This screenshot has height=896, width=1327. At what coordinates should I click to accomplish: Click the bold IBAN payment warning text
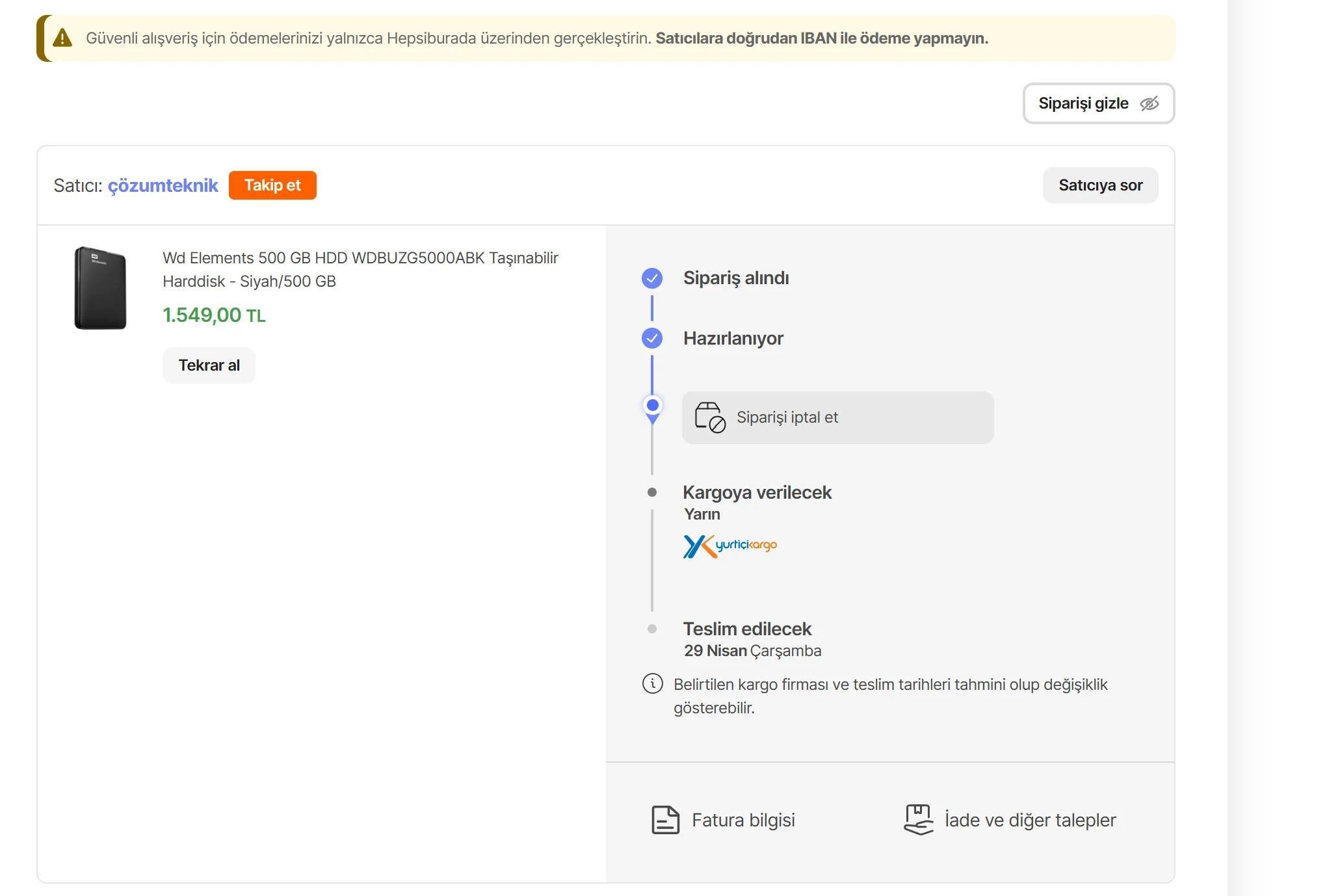pos(822,38)
